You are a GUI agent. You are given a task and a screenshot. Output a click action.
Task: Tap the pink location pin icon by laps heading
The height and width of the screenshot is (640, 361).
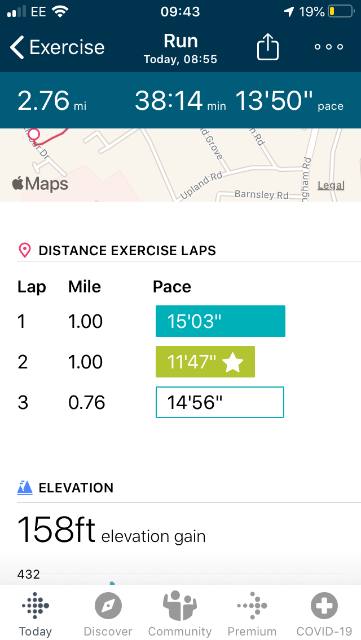tap(25, 250)
